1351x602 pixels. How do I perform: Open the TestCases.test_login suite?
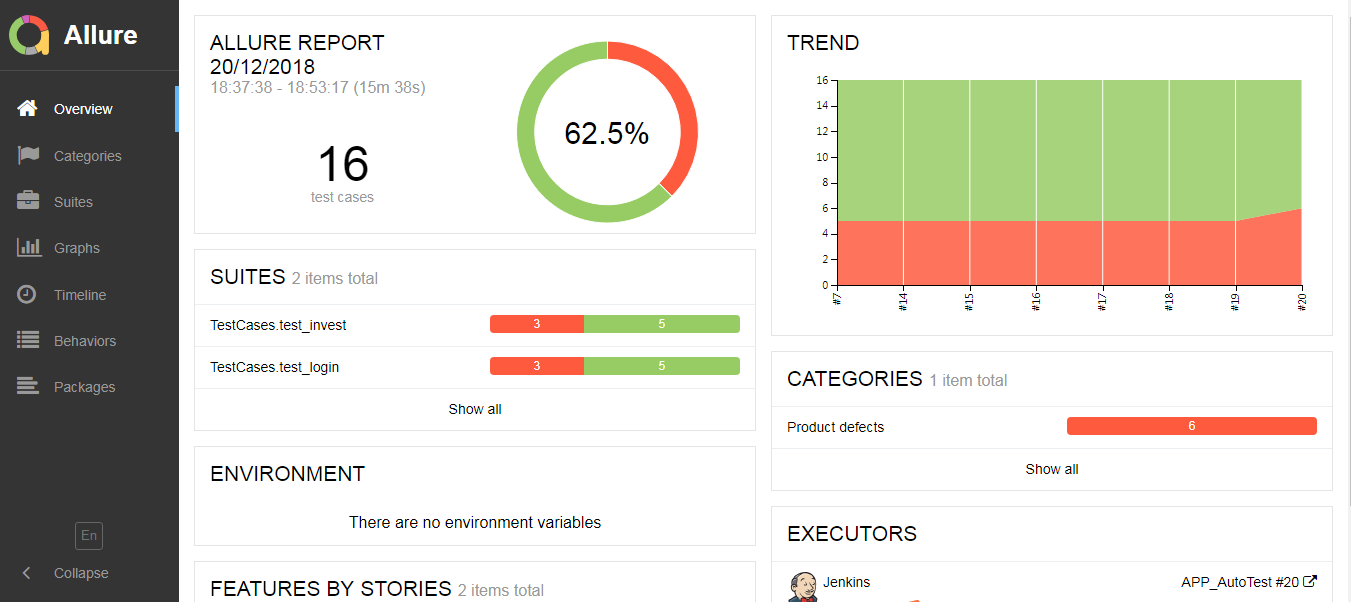click(x=274, y=367)
